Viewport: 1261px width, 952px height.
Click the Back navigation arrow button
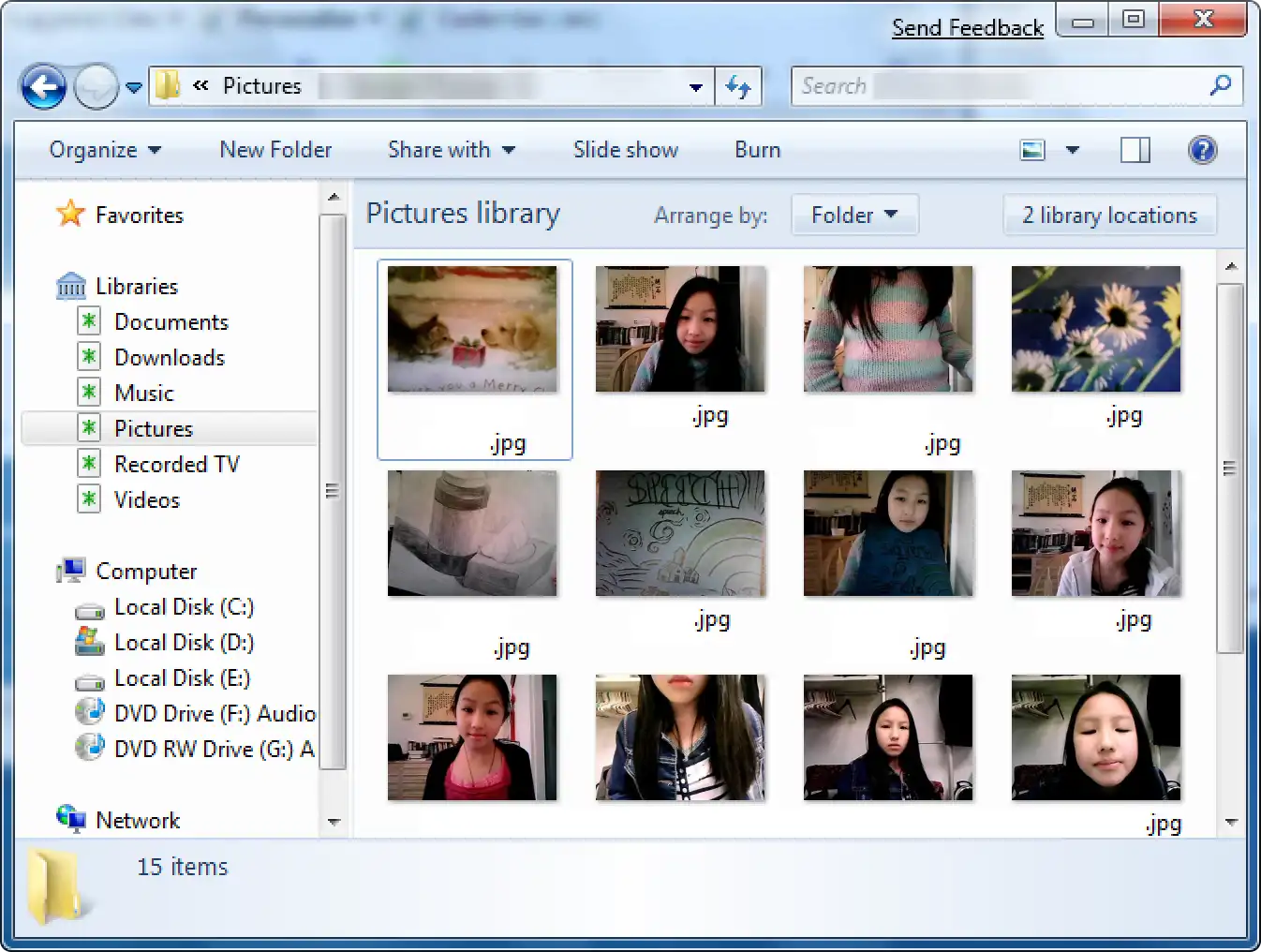(44, 88)
